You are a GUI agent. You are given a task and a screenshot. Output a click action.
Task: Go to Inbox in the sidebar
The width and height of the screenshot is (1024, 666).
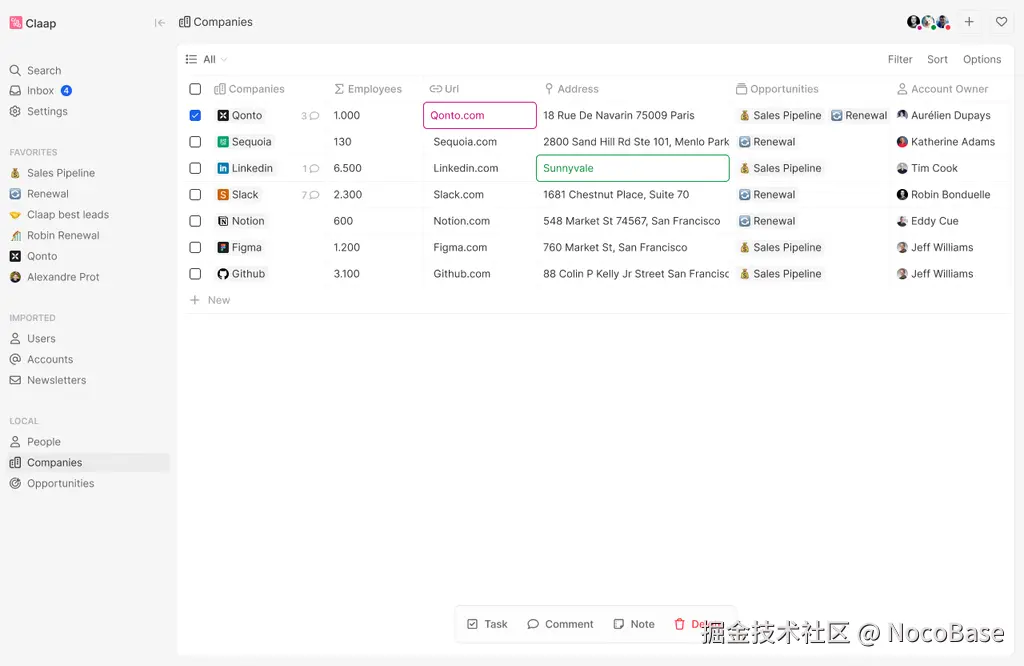coord(40,91)
